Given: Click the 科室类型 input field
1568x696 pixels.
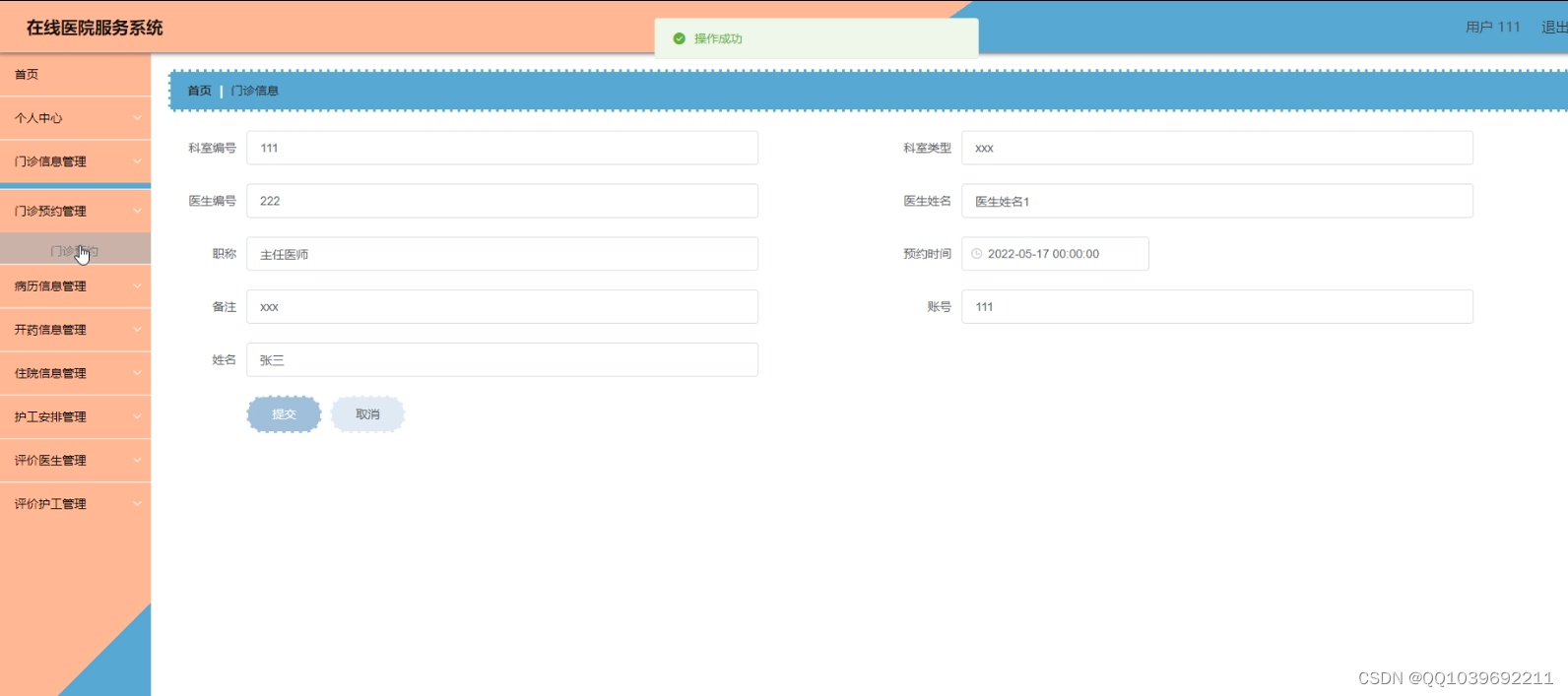Looking at the screenshot, I should [1217, 148].
